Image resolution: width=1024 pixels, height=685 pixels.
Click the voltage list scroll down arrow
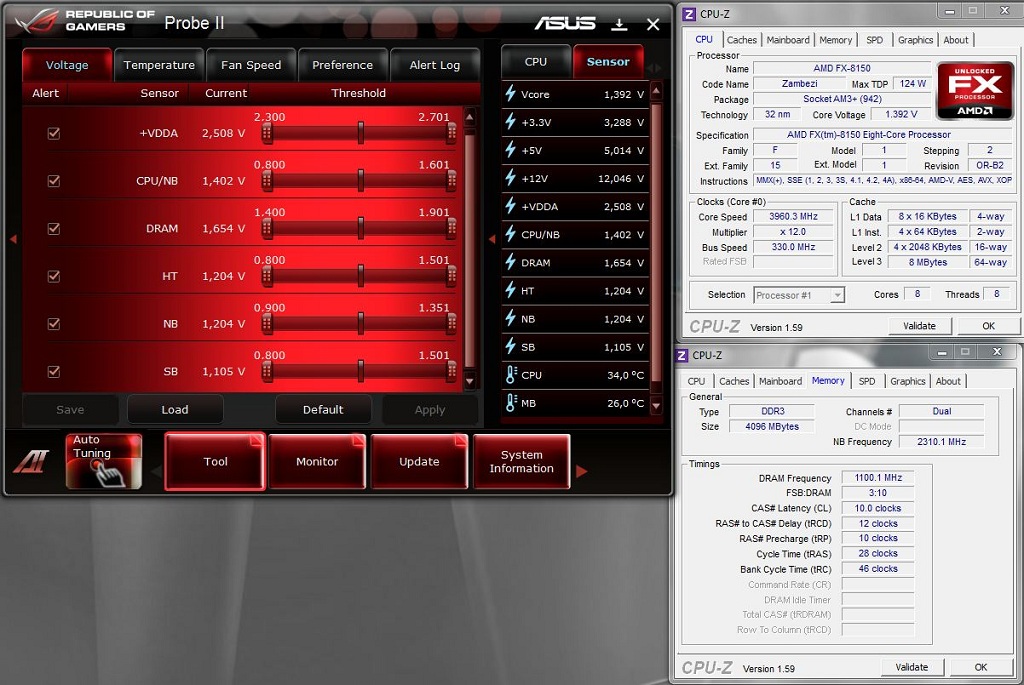(470, 380)
